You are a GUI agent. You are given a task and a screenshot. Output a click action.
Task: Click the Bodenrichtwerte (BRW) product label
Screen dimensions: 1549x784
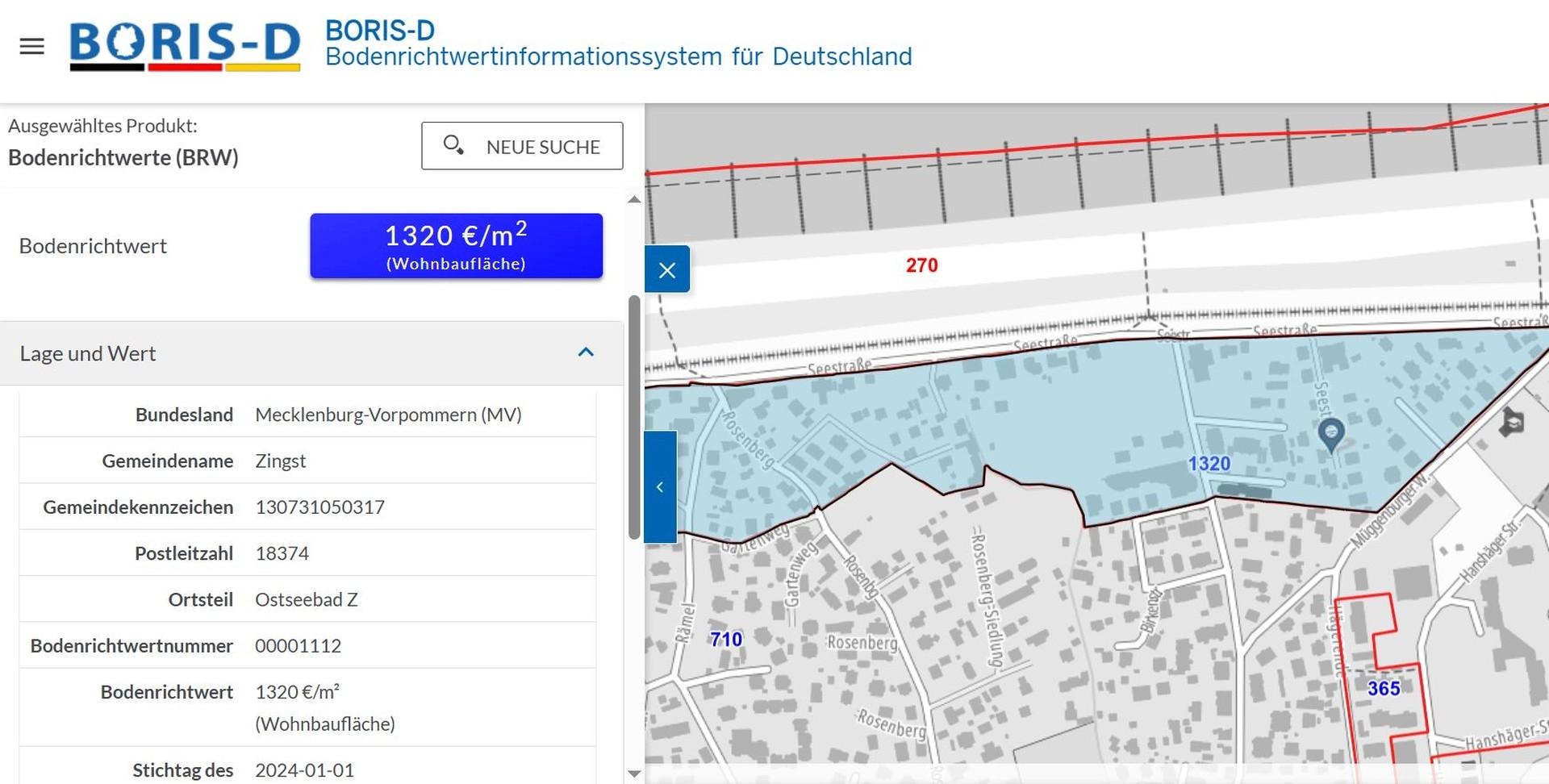pyautogui.click(x=123, y=157)
